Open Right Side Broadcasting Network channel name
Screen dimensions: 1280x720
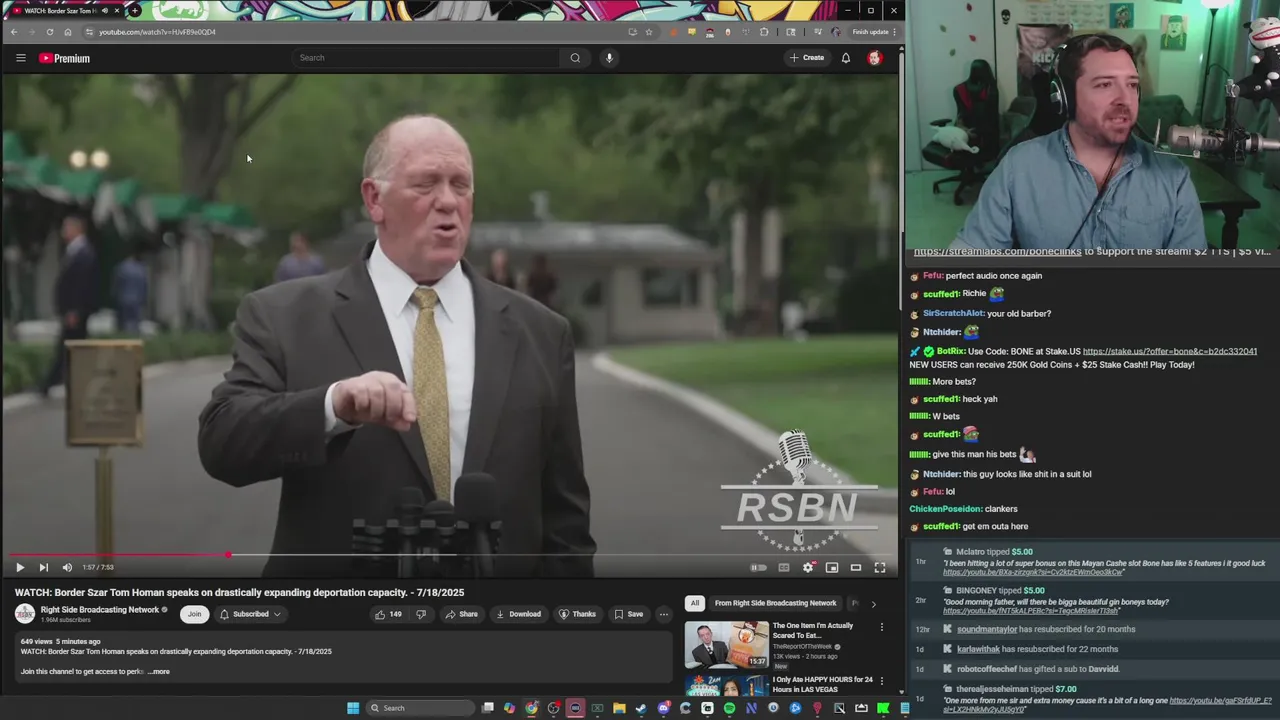point(100,610)
